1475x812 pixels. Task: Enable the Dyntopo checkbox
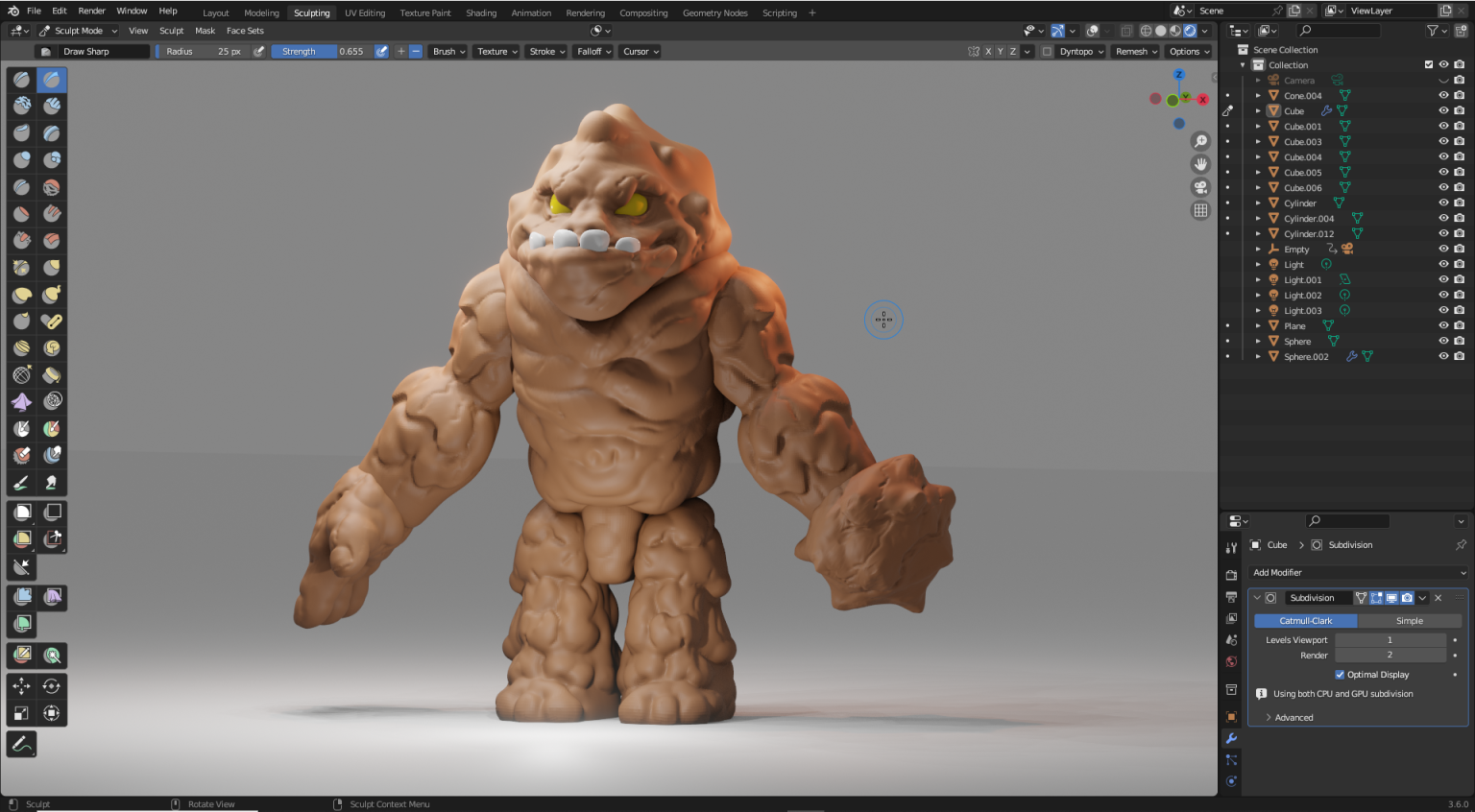(1047, 52)
